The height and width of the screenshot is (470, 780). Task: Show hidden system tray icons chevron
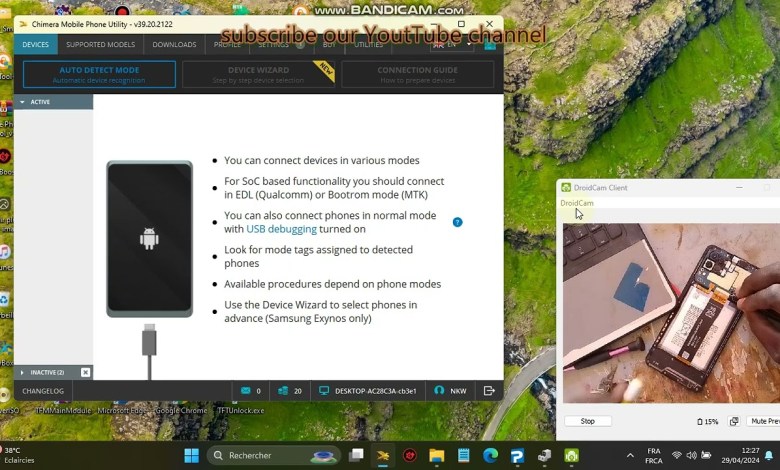click(630, 456)
